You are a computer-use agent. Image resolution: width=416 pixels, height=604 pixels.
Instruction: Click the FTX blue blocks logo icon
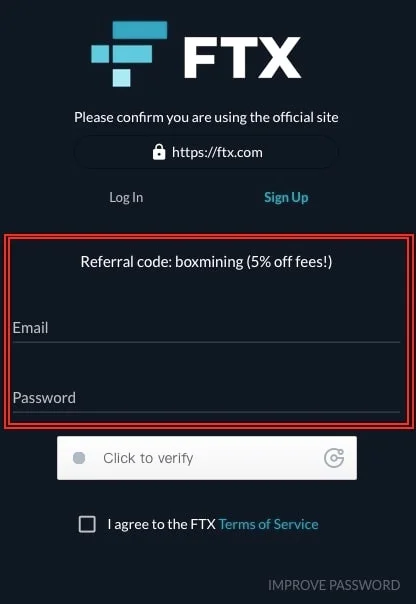pos(129,54)
